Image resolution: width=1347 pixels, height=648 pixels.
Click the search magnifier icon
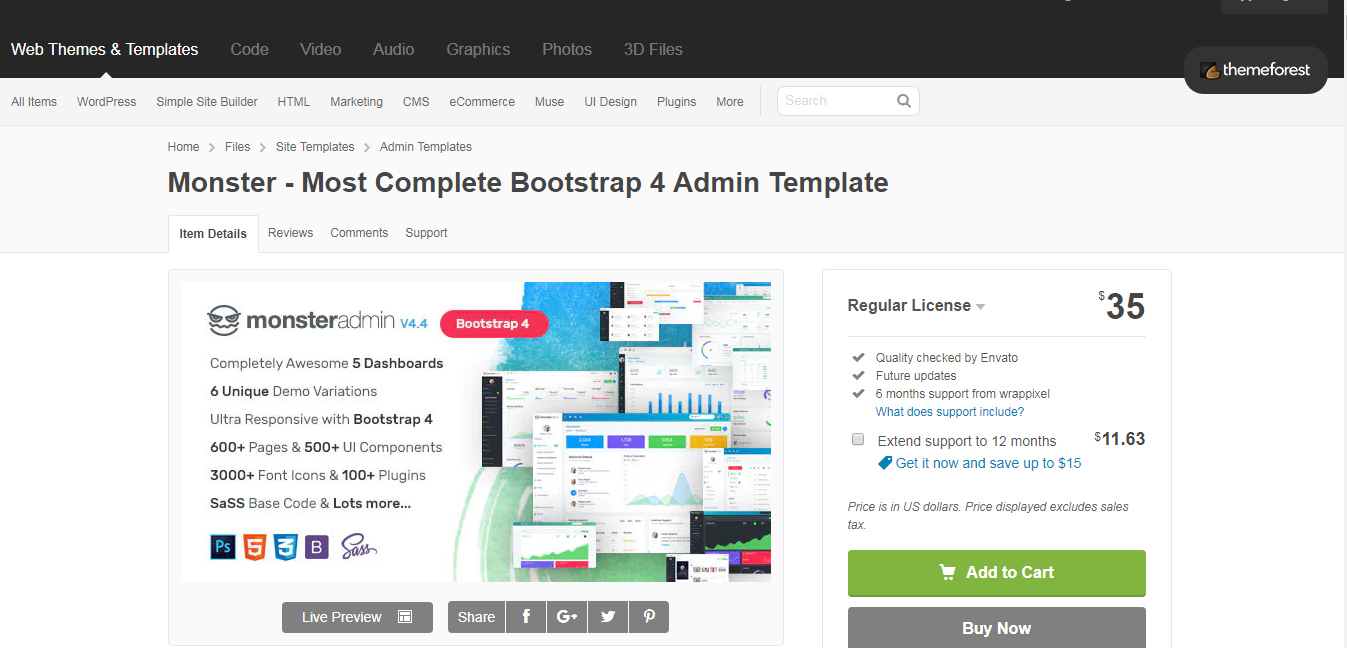point(904,101)
